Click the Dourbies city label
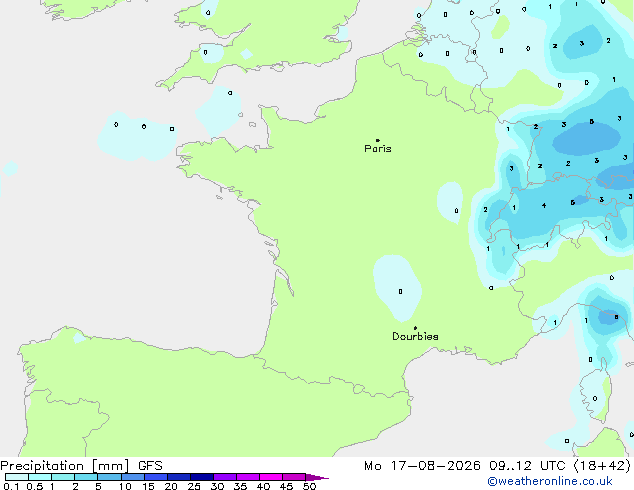The height and width of the screenshot is (490, 634). [x=415, y=336]
